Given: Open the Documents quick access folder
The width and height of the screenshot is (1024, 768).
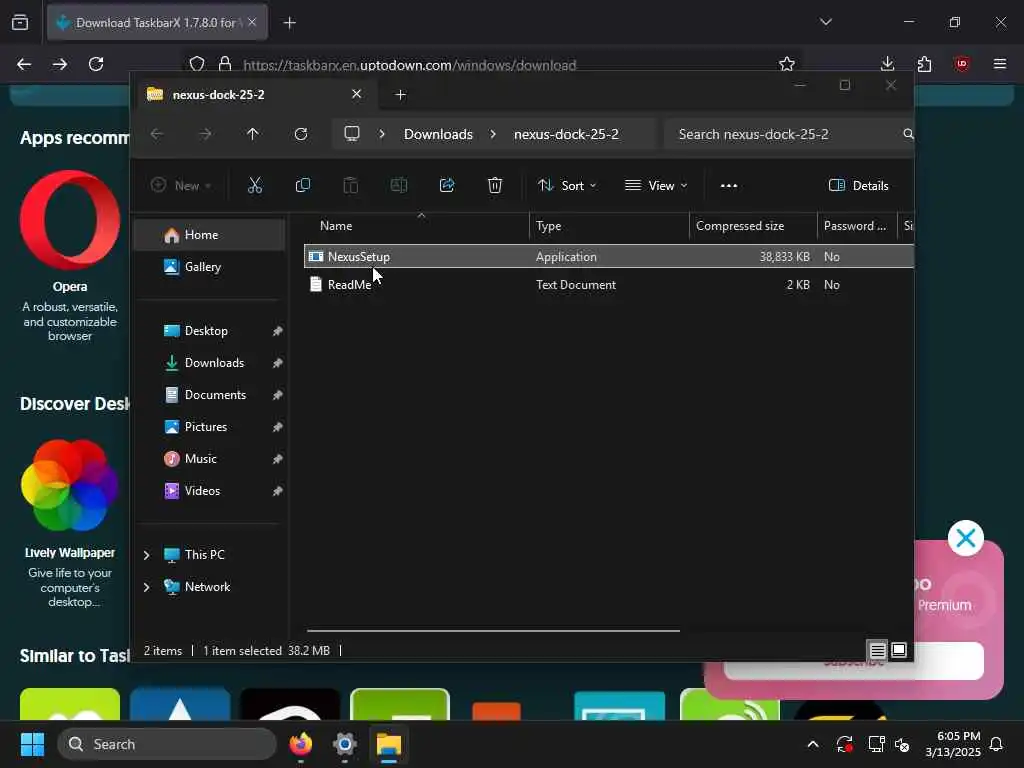Looking at the screenshot, I should tap(209, 394).
